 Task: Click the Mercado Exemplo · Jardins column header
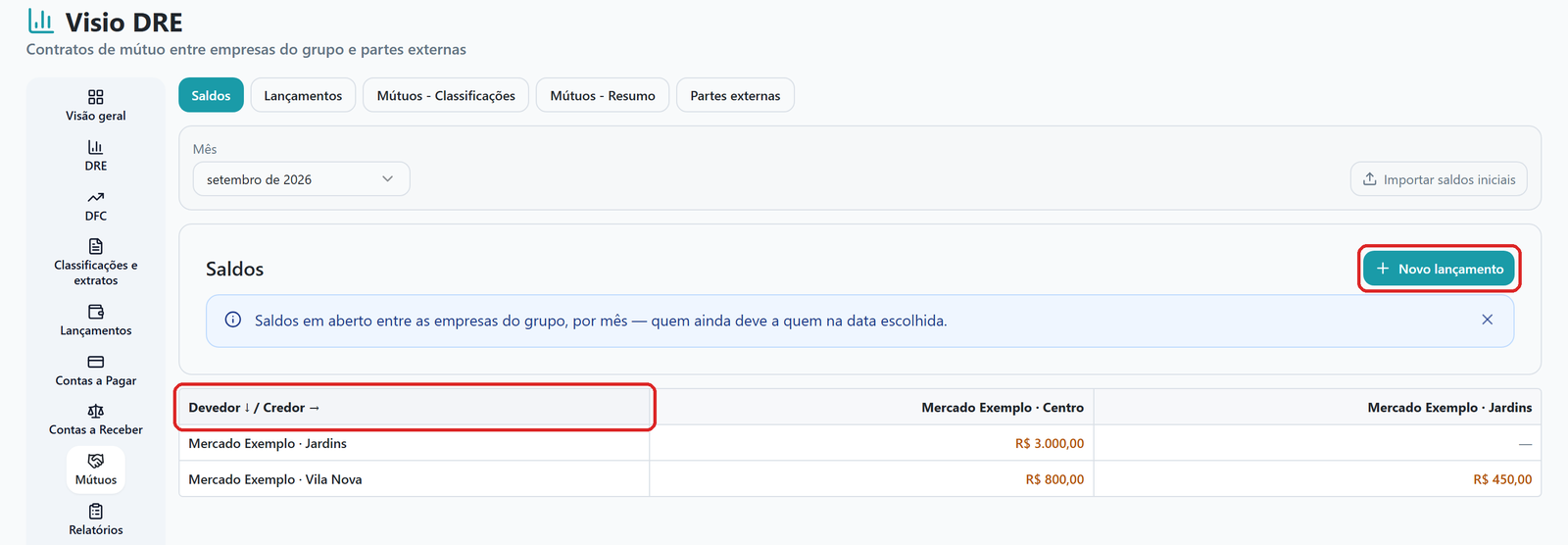(1317, 407)
